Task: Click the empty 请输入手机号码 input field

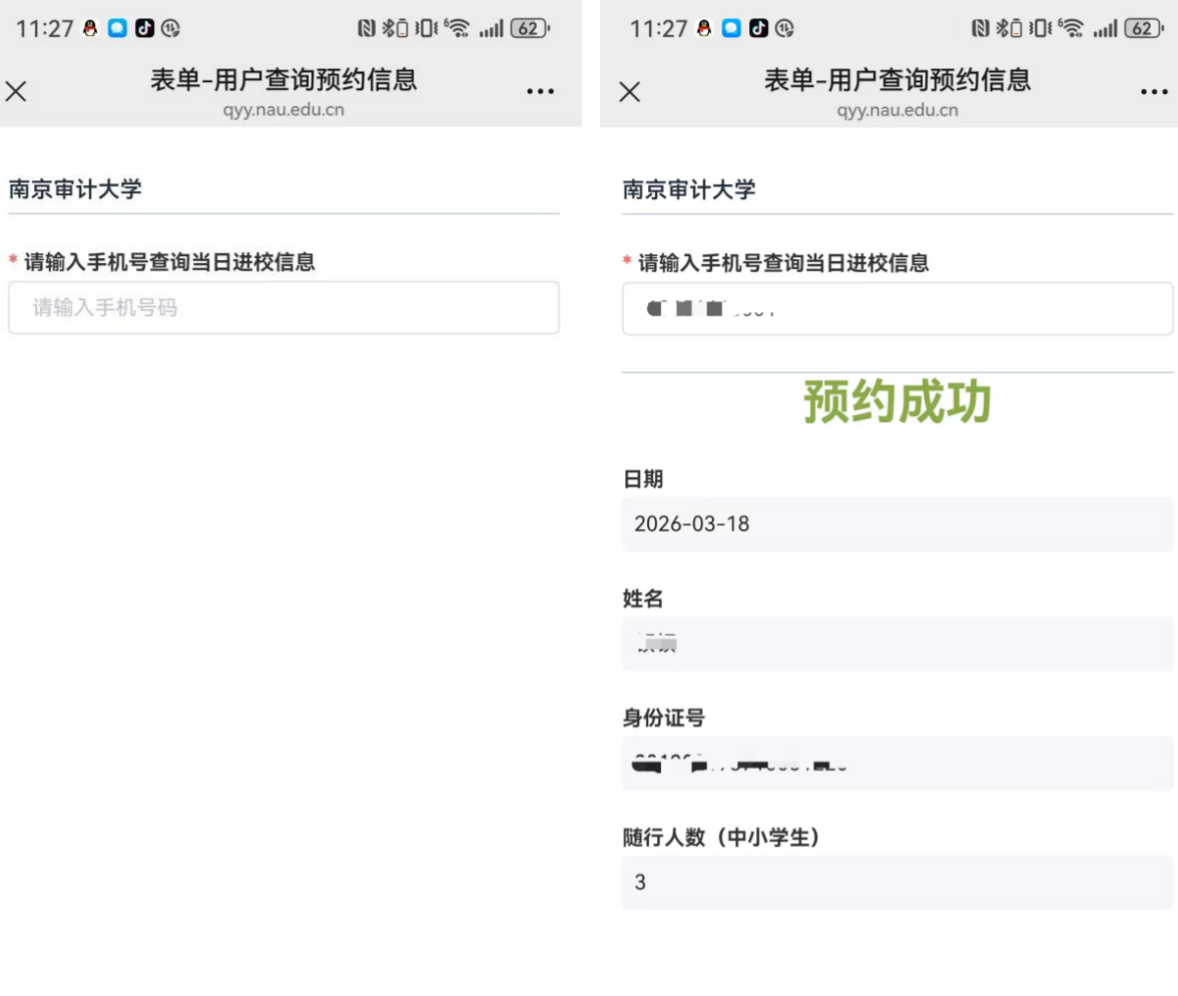Action: [283, 308]
